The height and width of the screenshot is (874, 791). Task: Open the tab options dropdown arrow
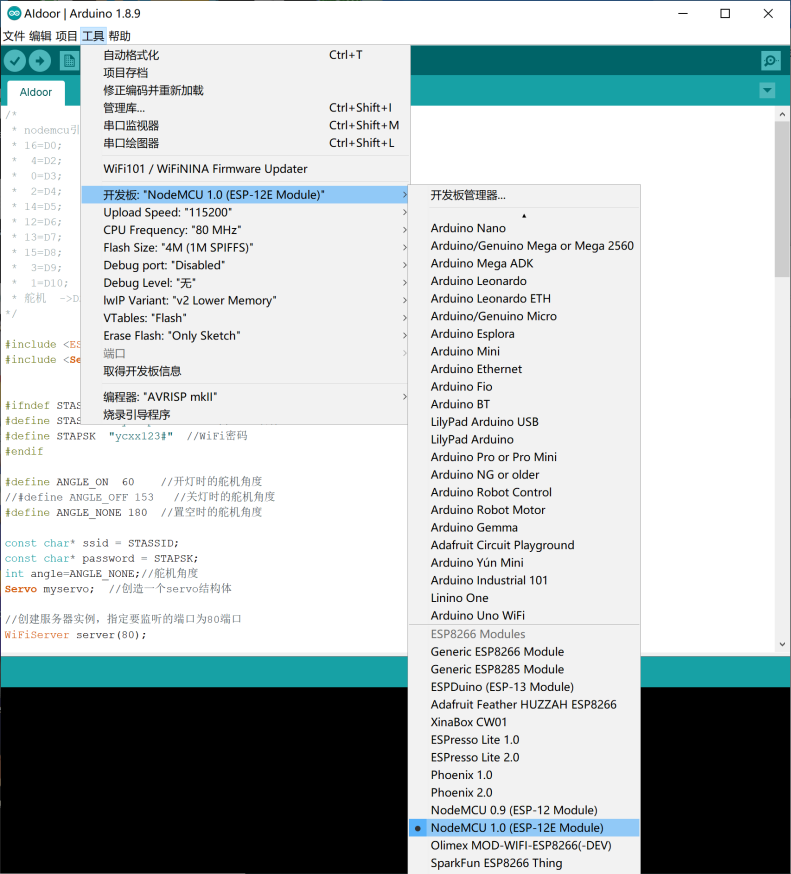[768, 90]
